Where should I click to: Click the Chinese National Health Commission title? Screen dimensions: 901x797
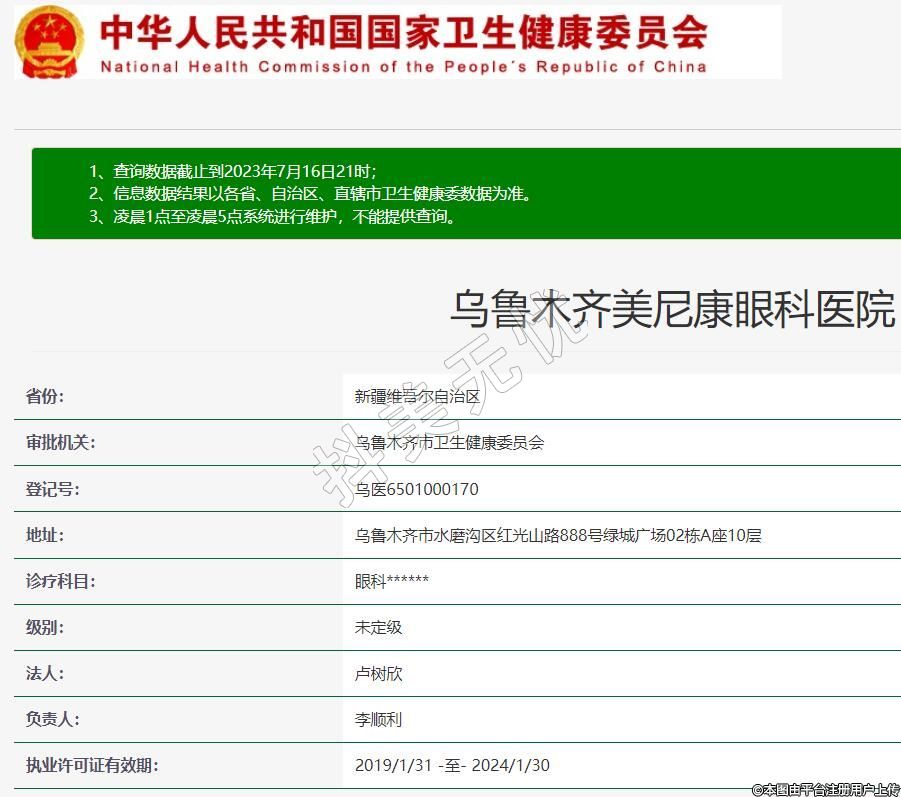pos(403,32)
